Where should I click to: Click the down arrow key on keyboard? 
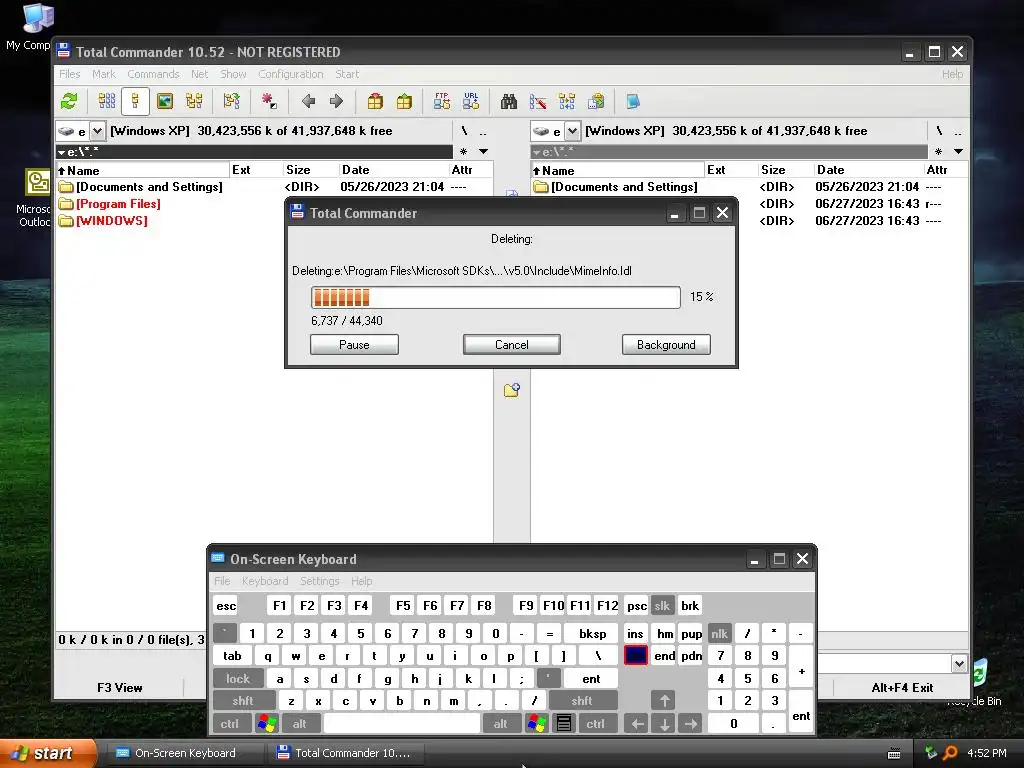point(664,724)
